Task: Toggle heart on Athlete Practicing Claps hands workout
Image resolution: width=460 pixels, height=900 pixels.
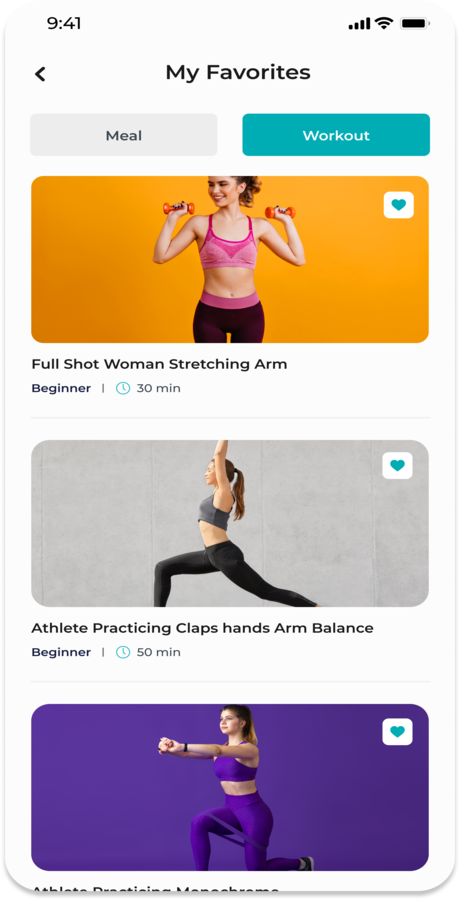Action: (397, 465)
